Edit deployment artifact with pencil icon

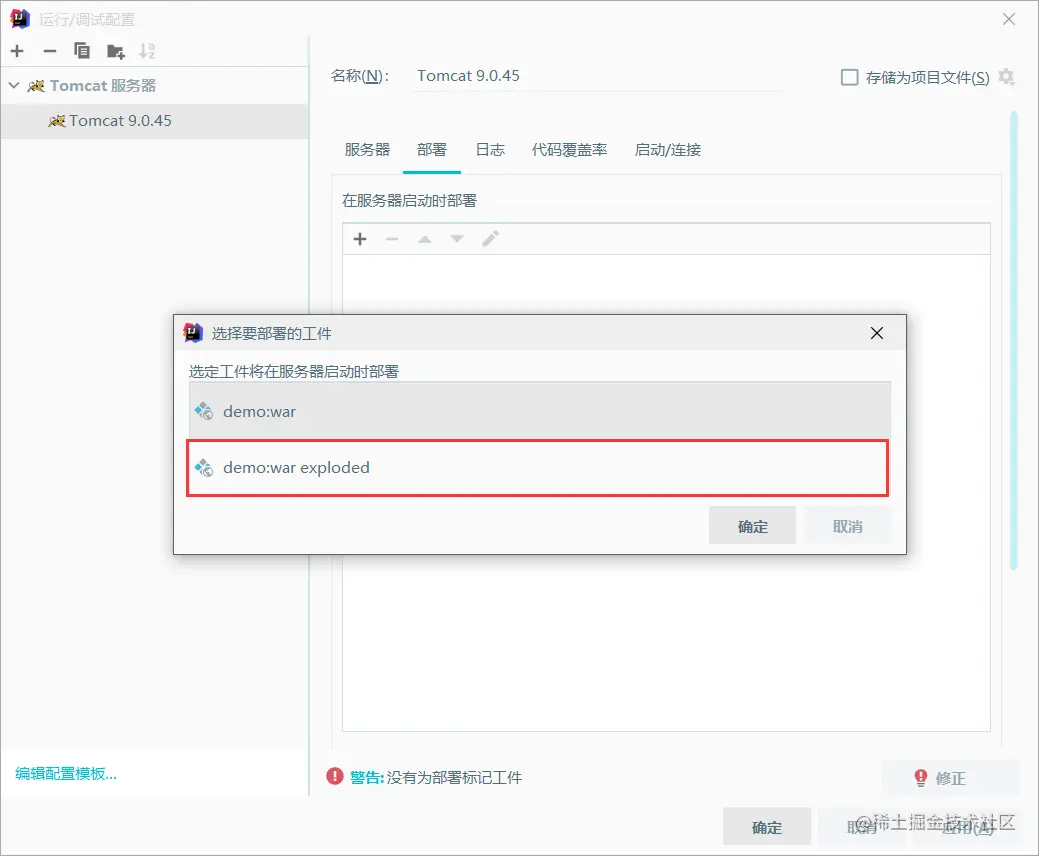tap(490, 239)
